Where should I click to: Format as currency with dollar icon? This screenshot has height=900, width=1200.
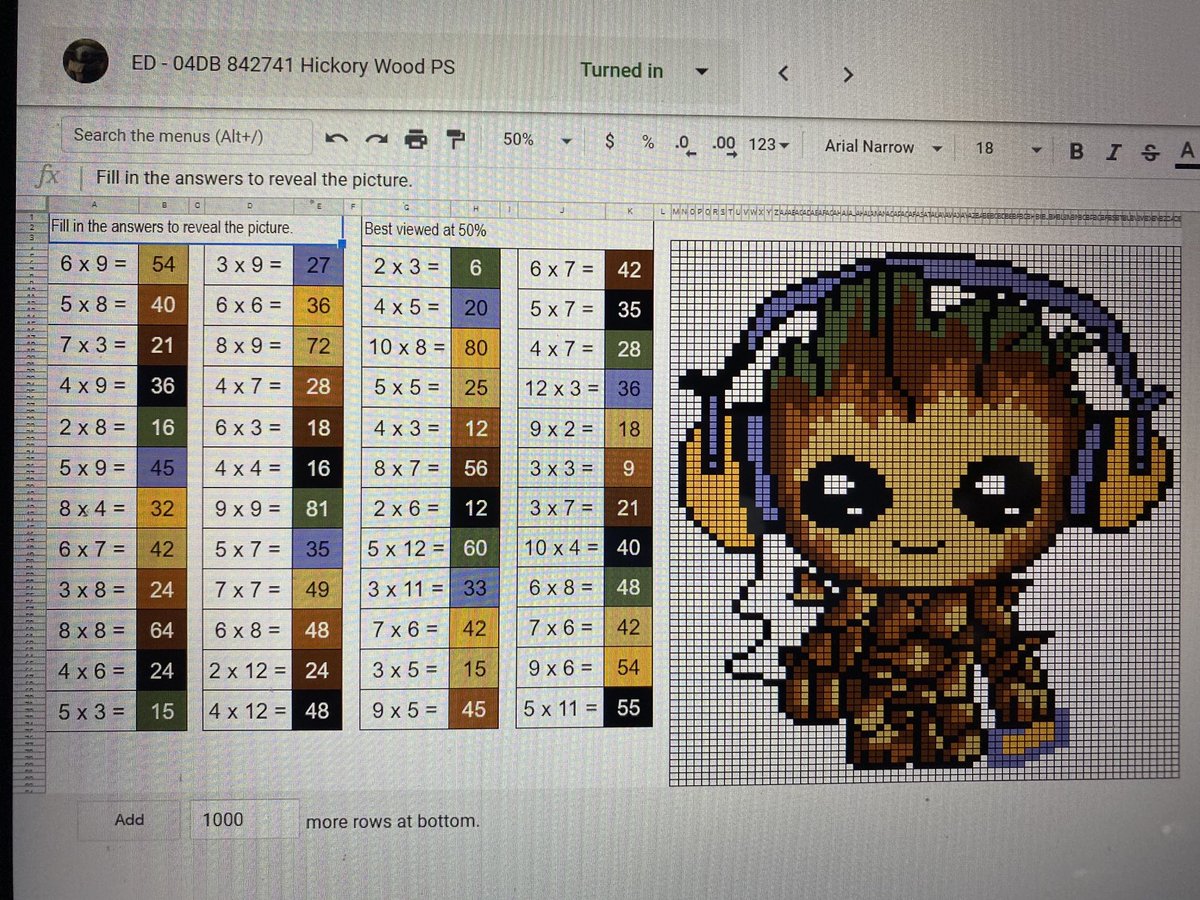pyautogui.click(x=610, y=141)
